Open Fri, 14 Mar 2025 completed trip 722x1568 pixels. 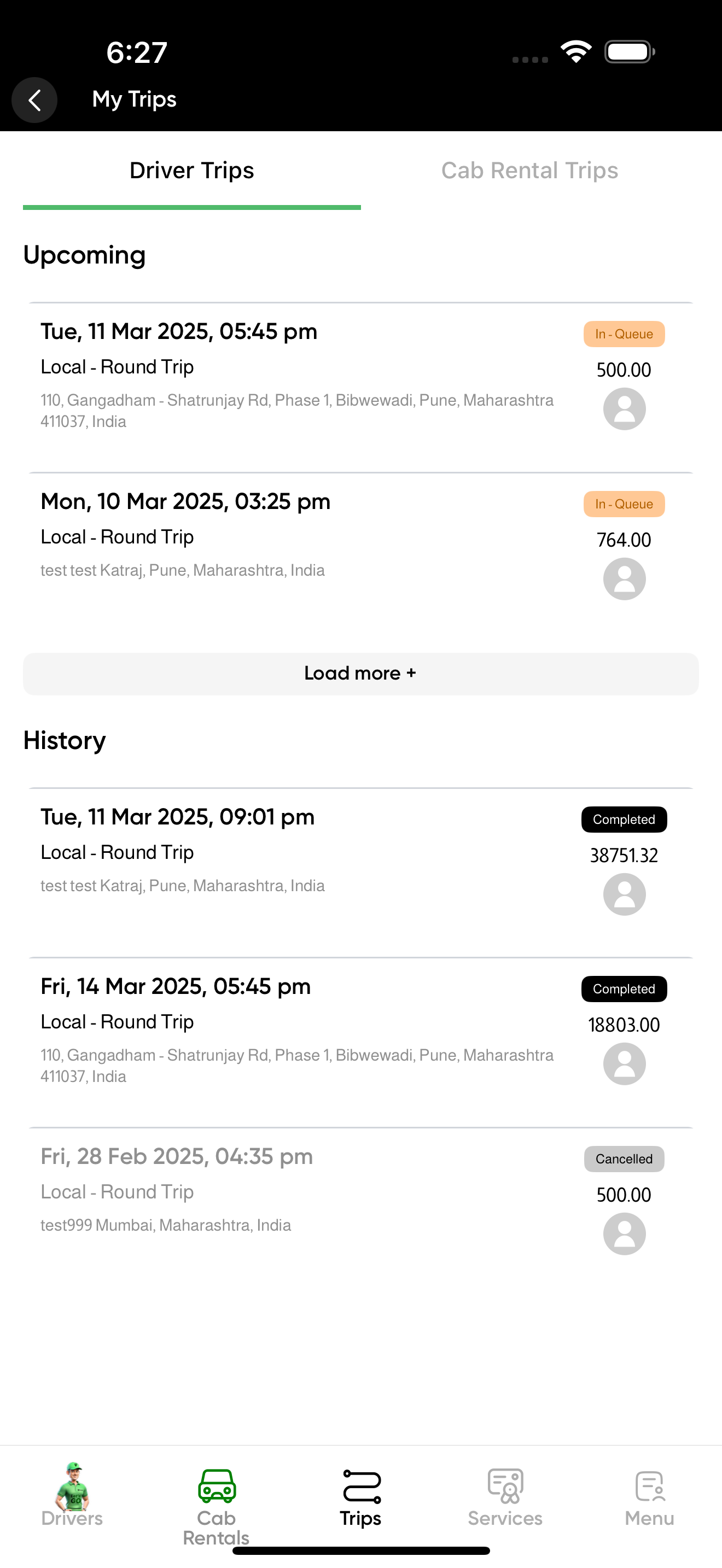pos(361,1042)
